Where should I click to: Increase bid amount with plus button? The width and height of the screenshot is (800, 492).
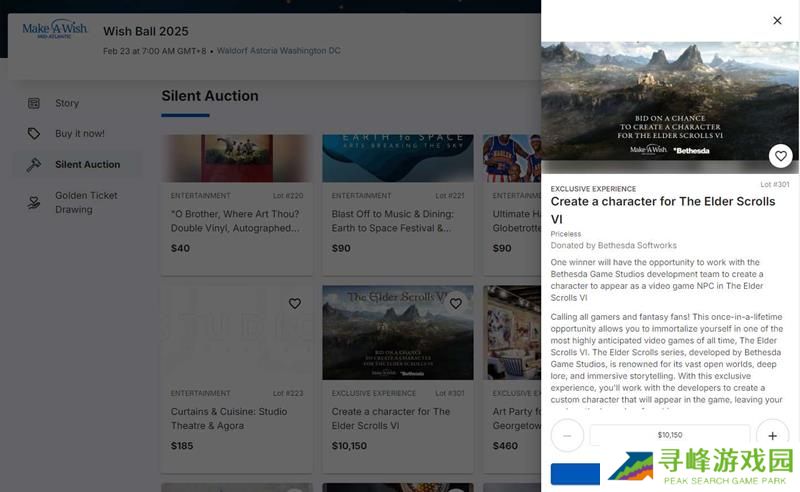click(x=772, y=435)
